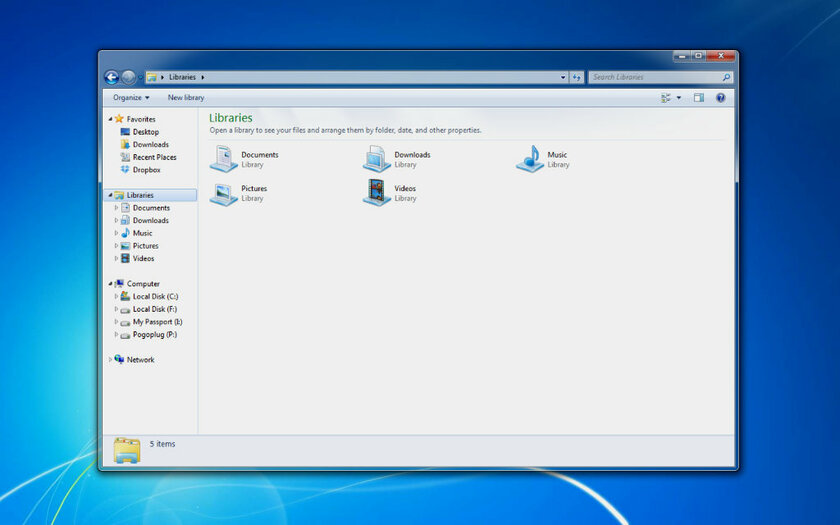Click the Network icon in navigation pane
The width and height of the screenshot is (840, 525).
click(119, 359)
